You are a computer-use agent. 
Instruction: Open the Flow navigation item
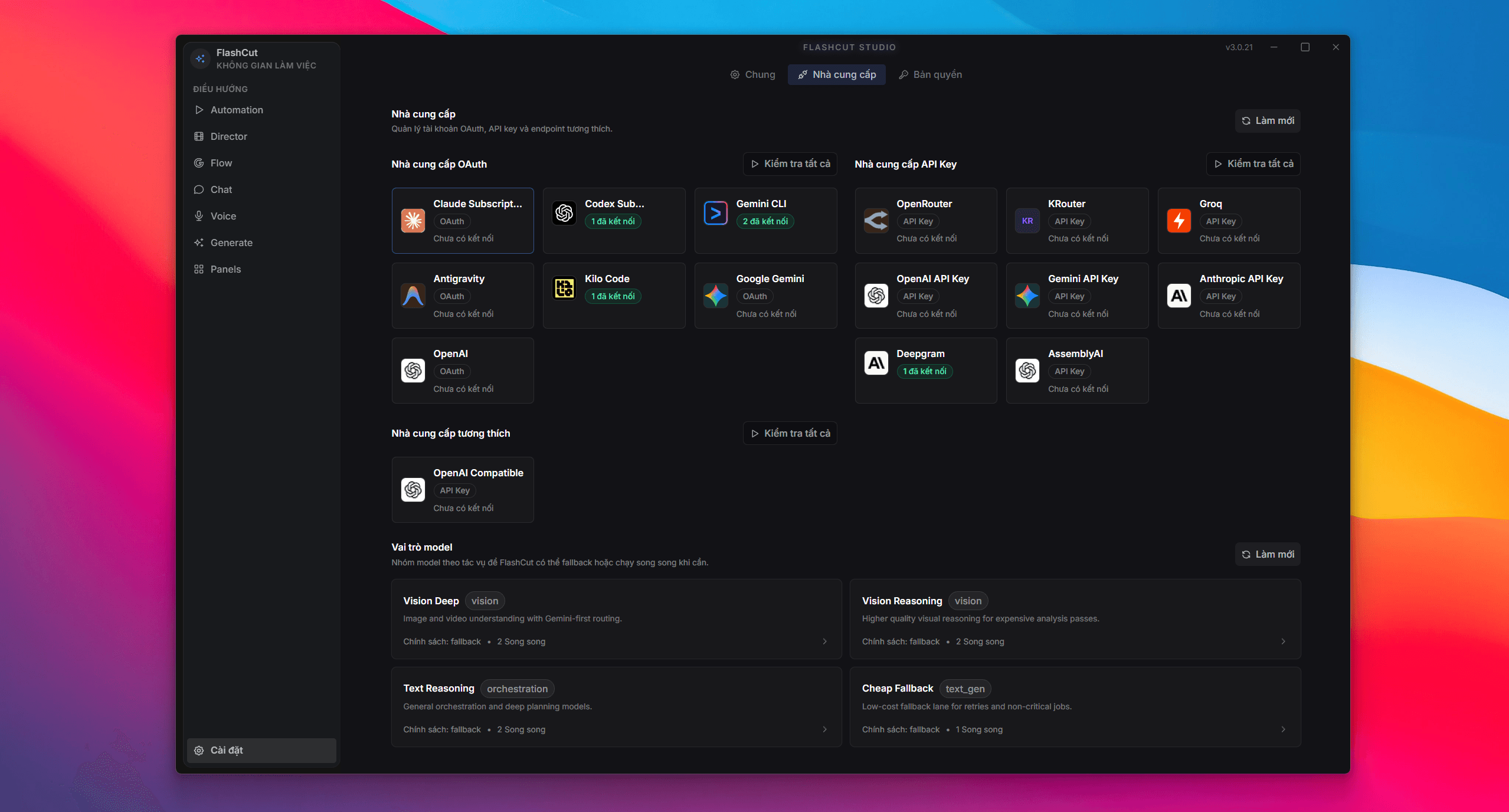[x=261, y=163]
